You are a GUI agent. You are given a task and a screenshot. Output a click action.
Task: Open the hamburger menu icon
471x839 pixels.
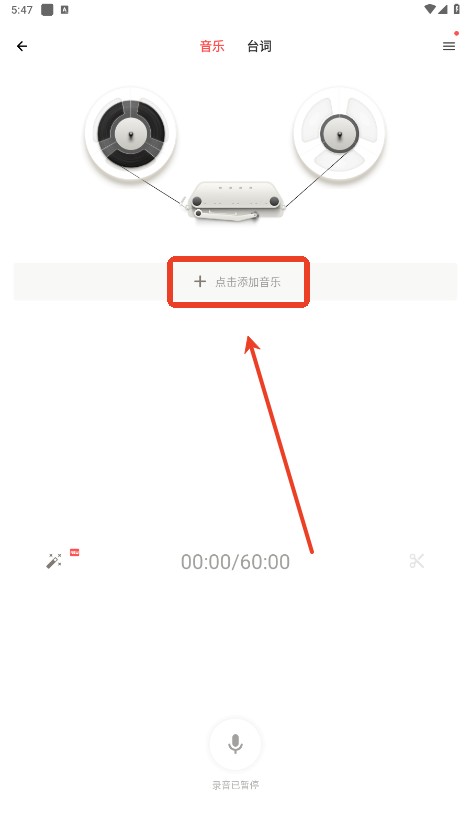449,47
